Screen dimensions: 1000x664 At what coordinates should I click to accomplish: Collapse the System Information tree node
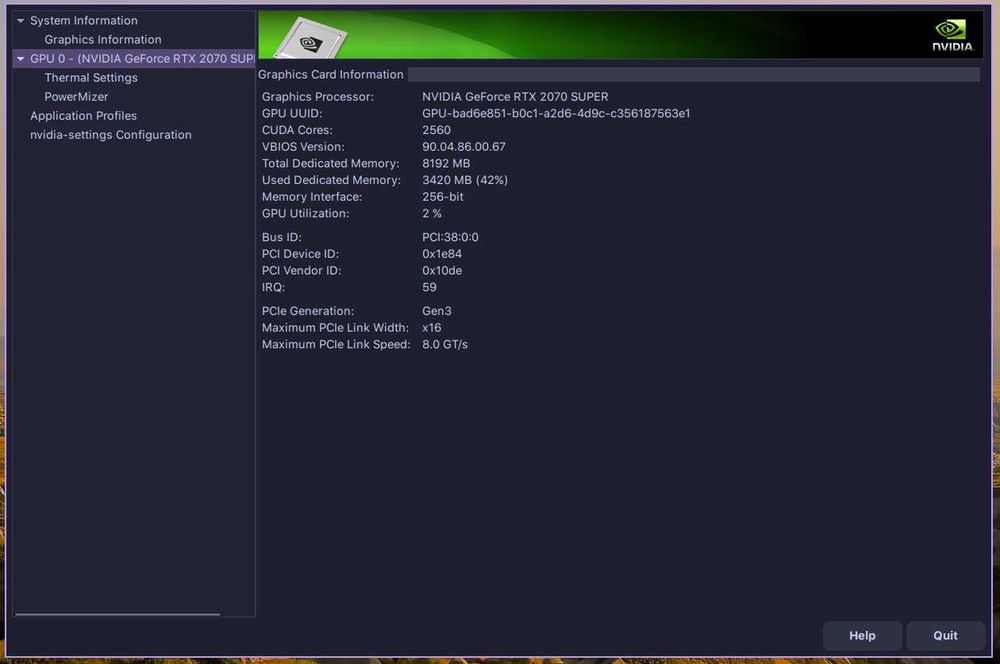click(20, 20)
